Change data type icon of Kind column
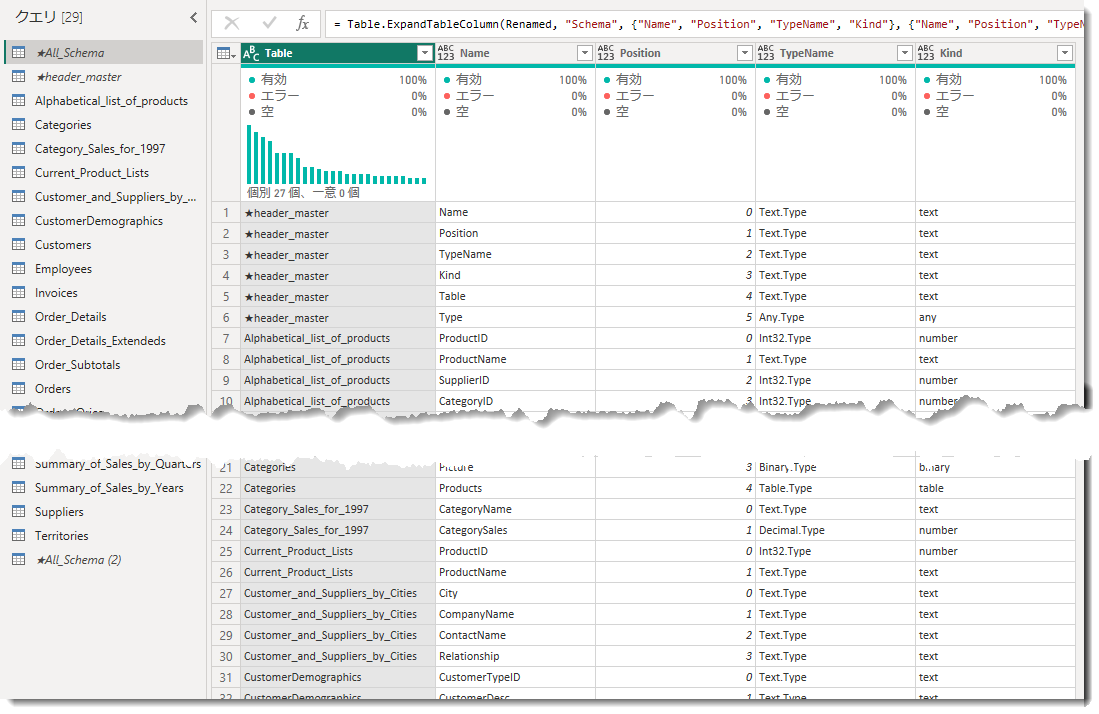The image size is (1099, 714). click(926, 53)
